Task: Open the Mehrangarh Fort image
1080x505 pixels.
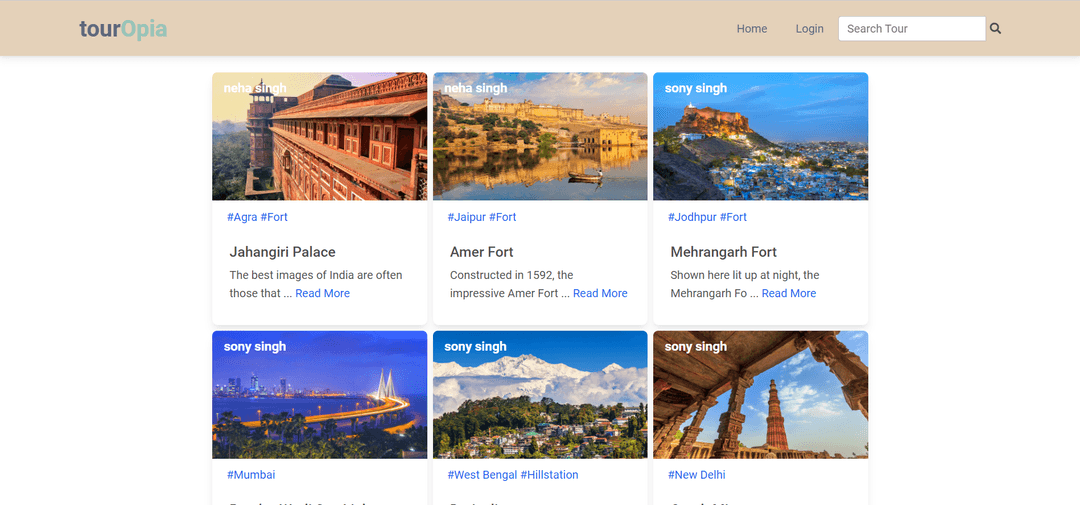Action: coord(760,136)
